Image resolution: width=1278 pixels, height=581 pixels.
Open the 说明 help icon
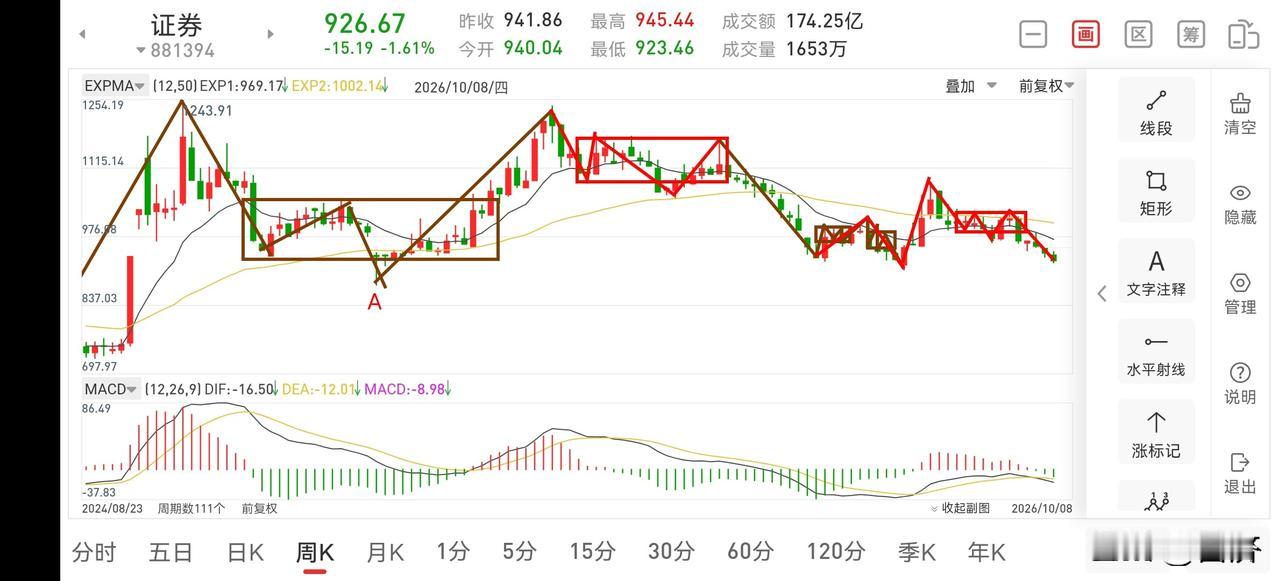pyautogui.click(x=1240, y=383)
